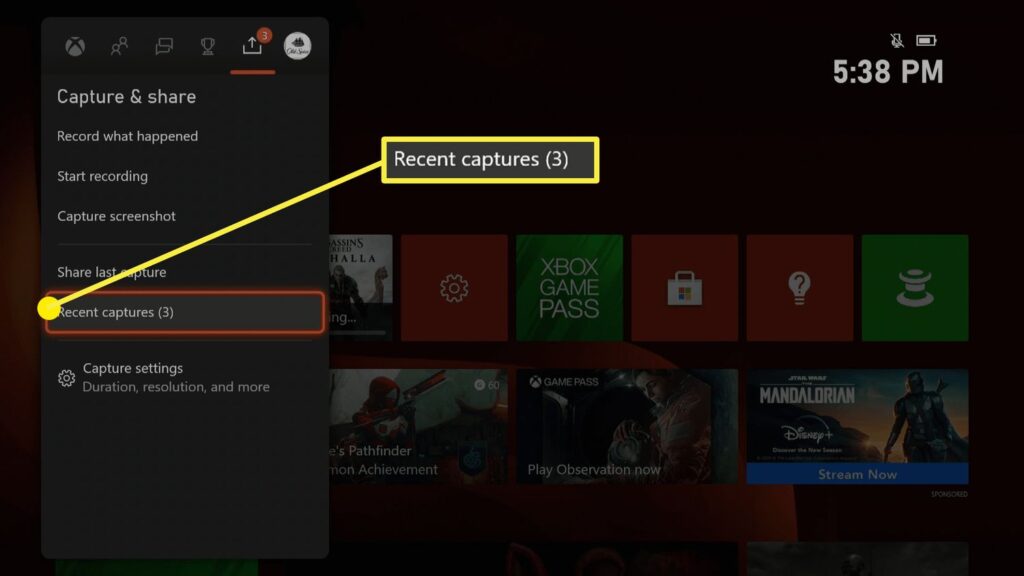Select Record what happened
Image resolution: width=1024 pixels, height=576 pixels.
(x=127, y=136)
